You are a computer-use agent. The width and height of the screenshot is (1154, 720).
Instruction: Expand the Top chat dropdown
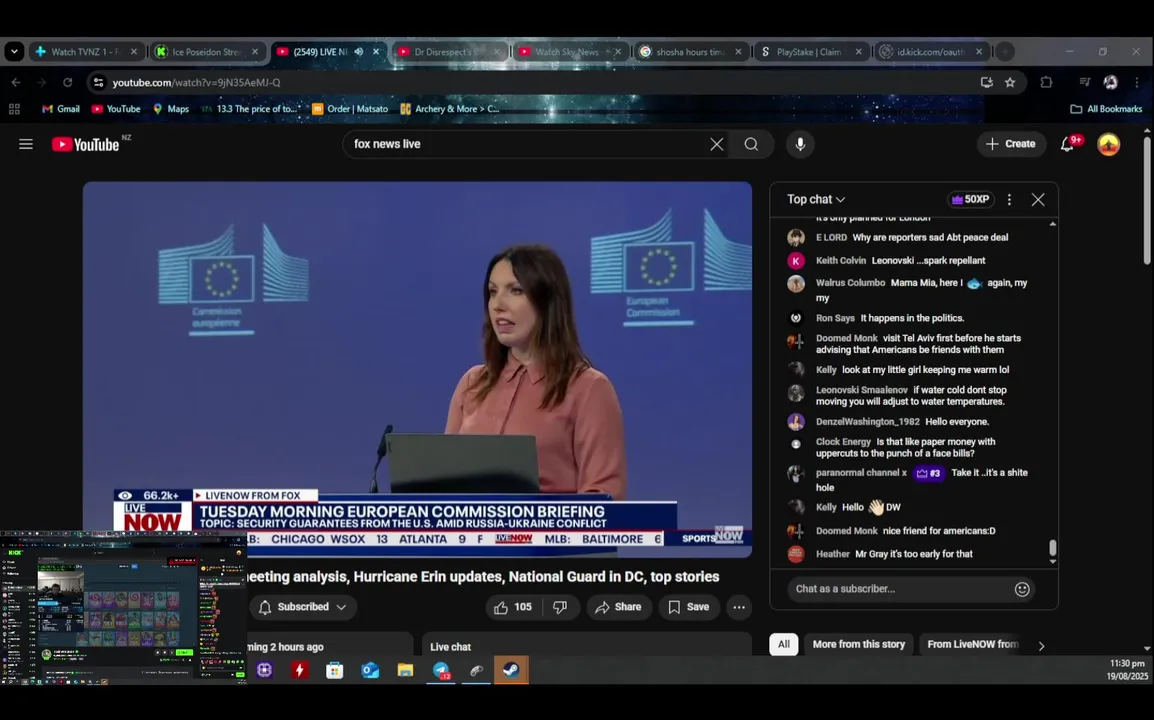point(815,200)
